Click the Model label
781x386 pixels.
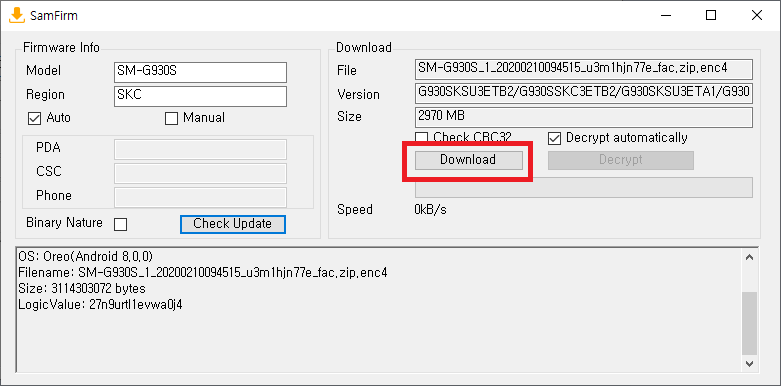point(43,71)
